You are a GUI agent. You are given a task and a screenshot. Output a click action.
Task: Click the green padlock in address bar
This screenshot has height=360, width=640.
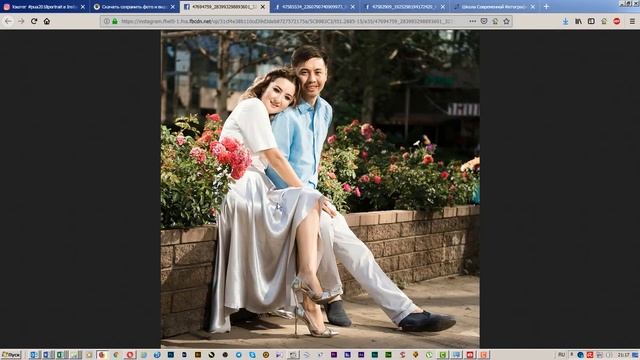point(115,21)
